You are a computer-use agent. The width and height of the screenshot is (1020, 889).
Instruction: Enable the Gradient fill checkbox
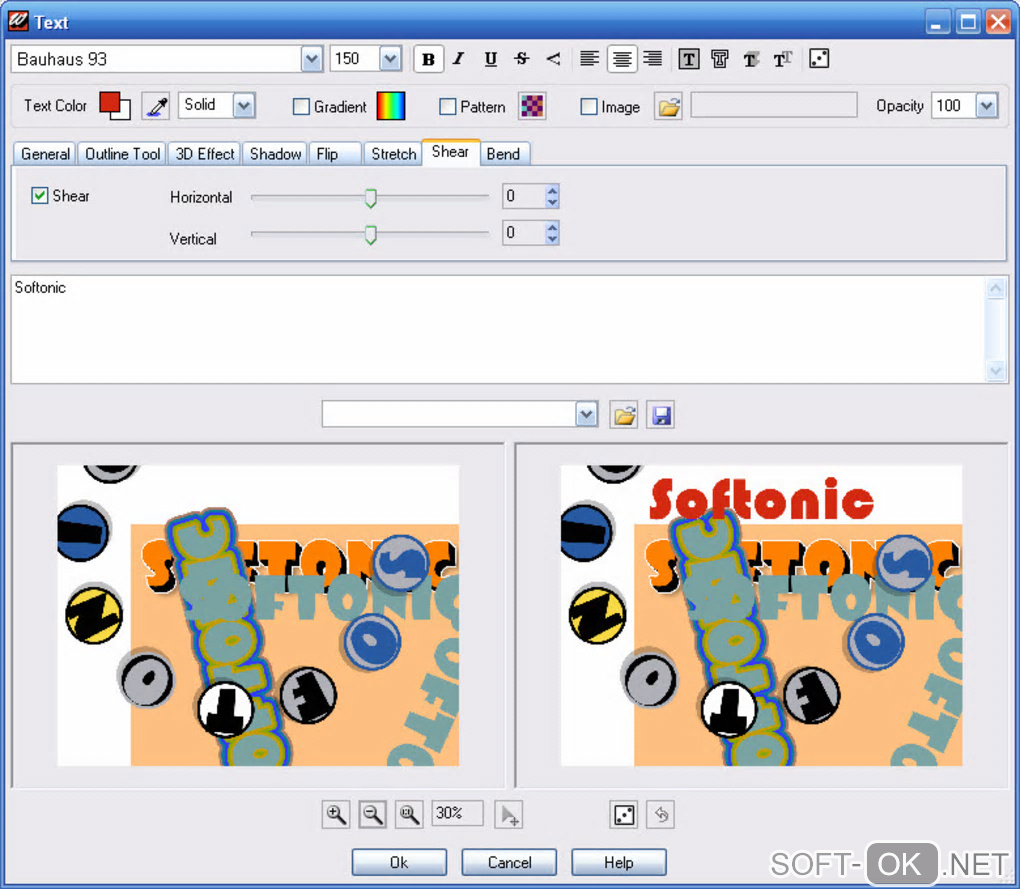click(301, 107)
